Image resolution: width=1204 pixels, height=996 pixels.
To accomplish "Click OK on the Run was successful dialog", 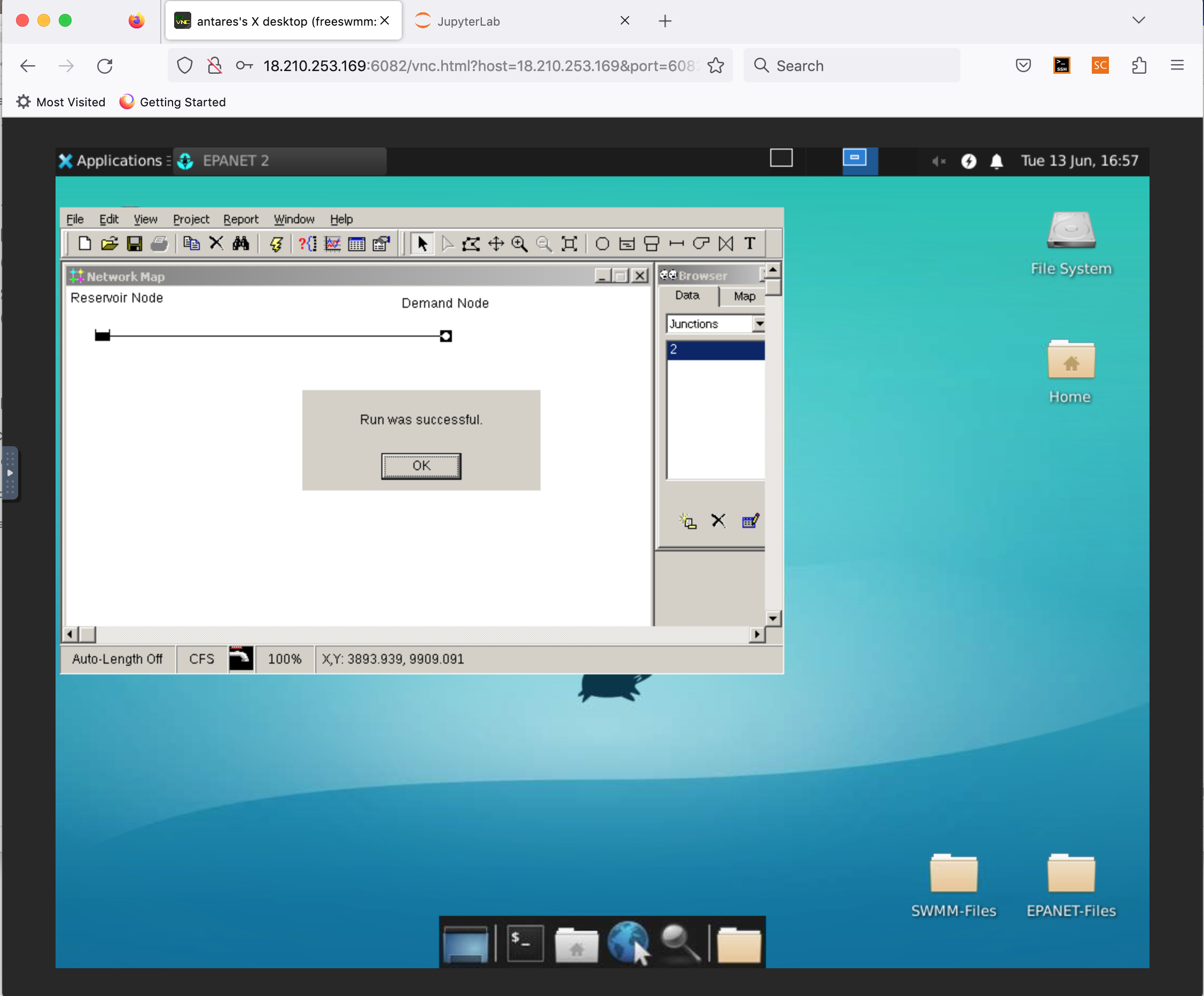I will coord(421,465).
